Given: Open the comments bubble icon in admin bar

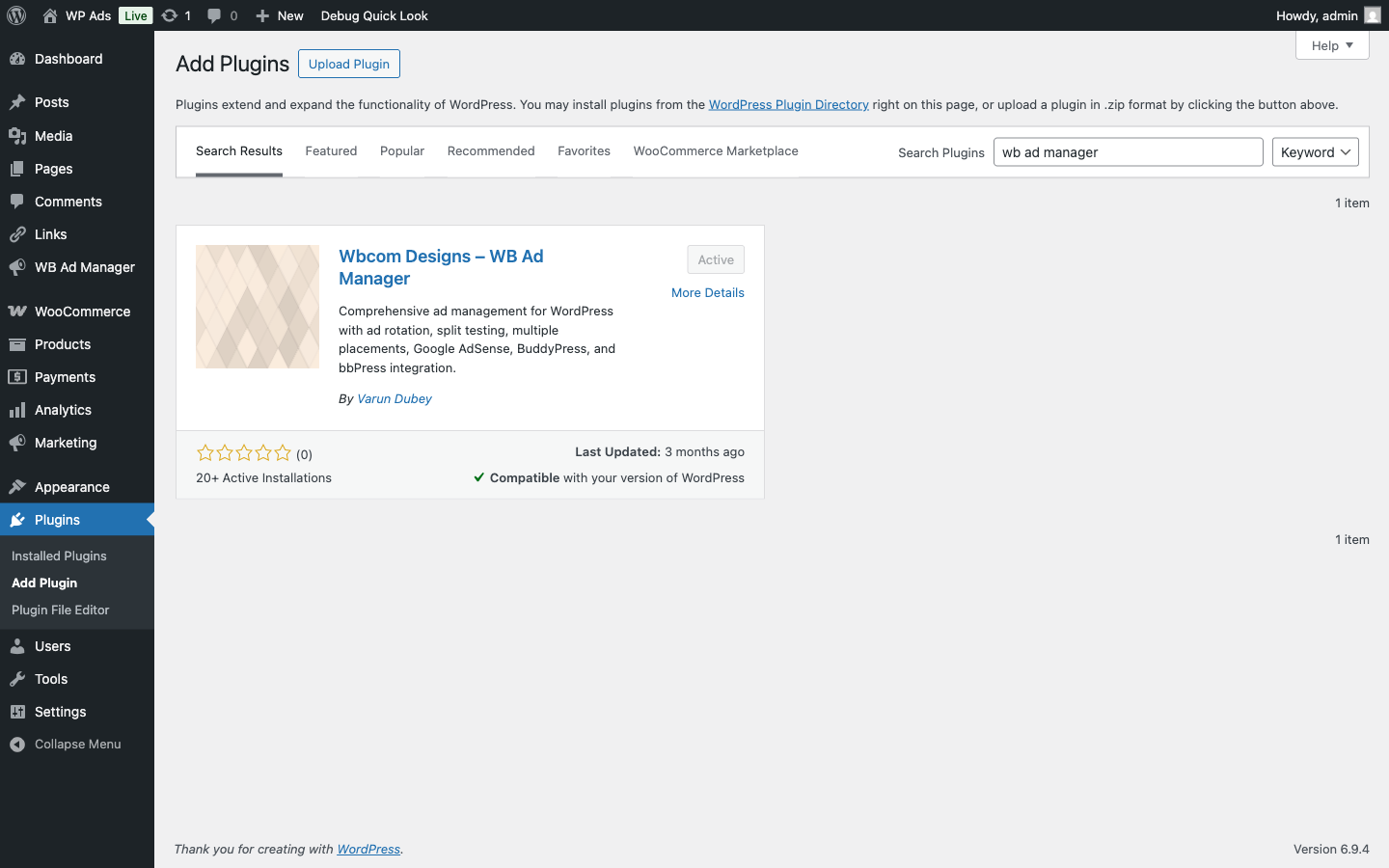Looking at the screenshot, I should click(x=214, y=15).
